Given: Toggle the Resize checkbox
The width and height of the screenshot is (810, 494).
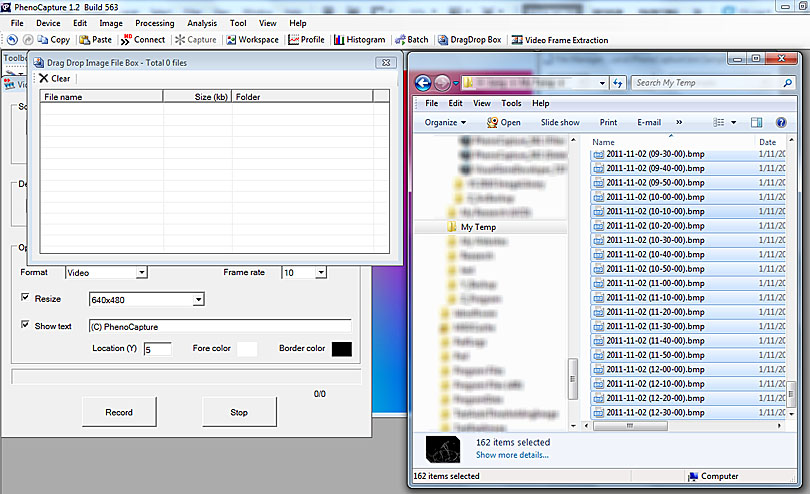Looking at the screenshot, I should pos(25,298).
